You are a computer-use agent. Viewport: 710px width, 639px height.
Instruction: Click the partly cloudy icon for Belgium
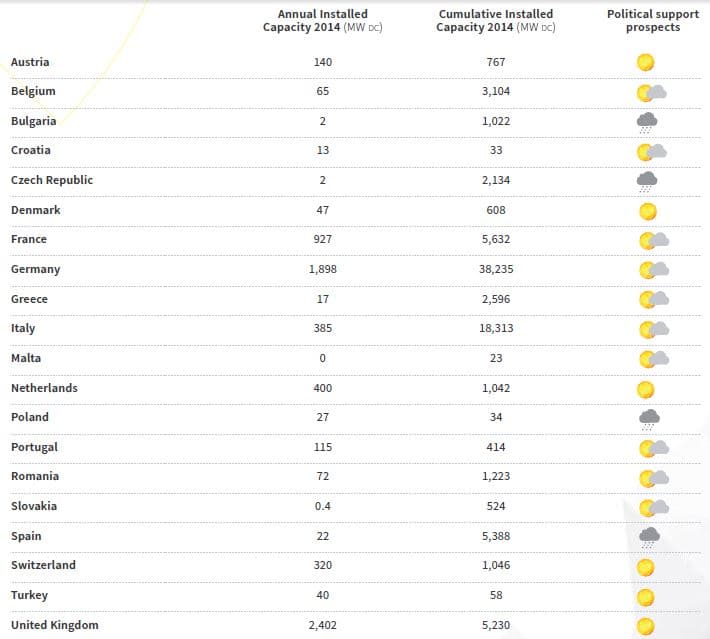(652, 93)
